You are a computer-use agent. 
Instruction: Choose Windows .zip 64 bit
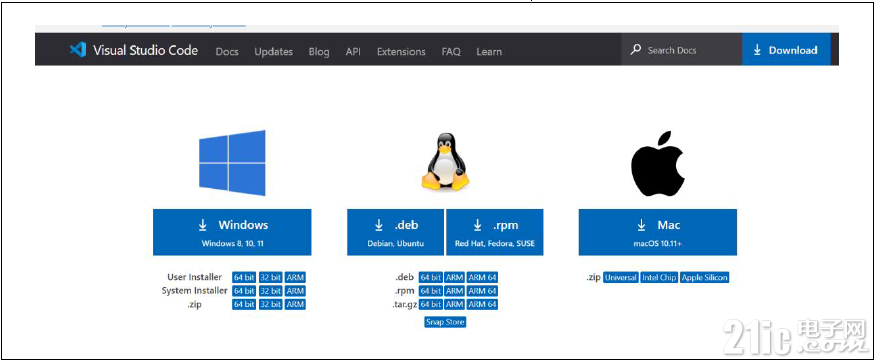[244, 304]
